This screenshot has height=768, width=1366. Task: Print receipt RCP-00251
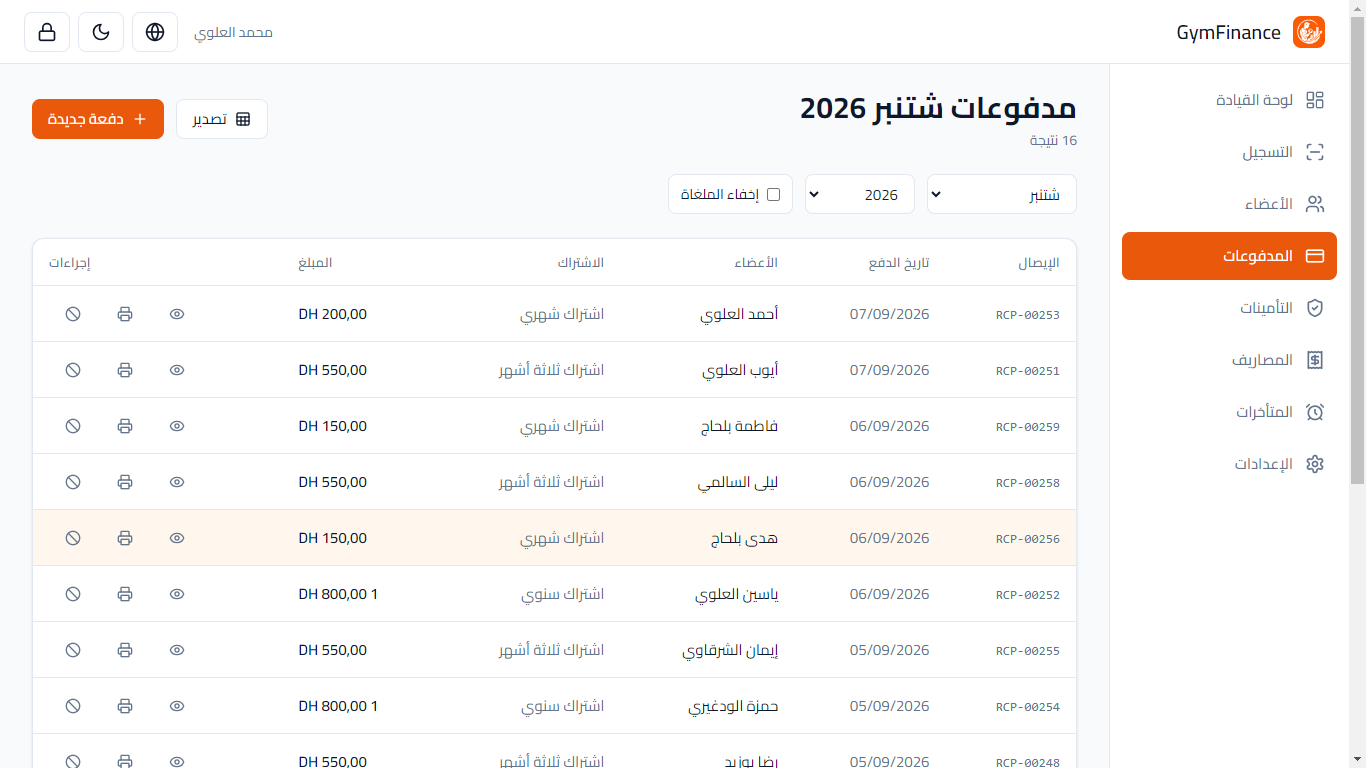pyautogui.click(x=125, y=370)
